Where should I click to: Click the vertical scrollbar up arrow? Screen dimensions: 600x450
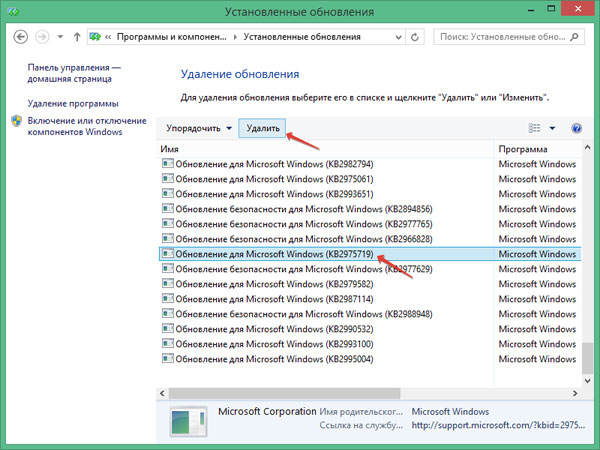(x=587, y=147)
